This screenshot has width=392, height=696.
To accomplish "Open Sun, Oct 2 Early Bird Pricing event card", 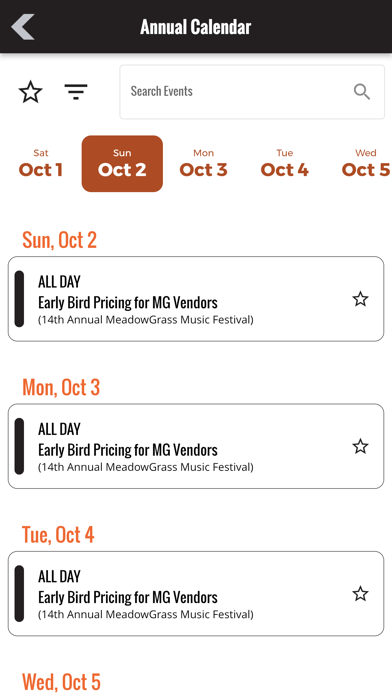I will [196, 299].
